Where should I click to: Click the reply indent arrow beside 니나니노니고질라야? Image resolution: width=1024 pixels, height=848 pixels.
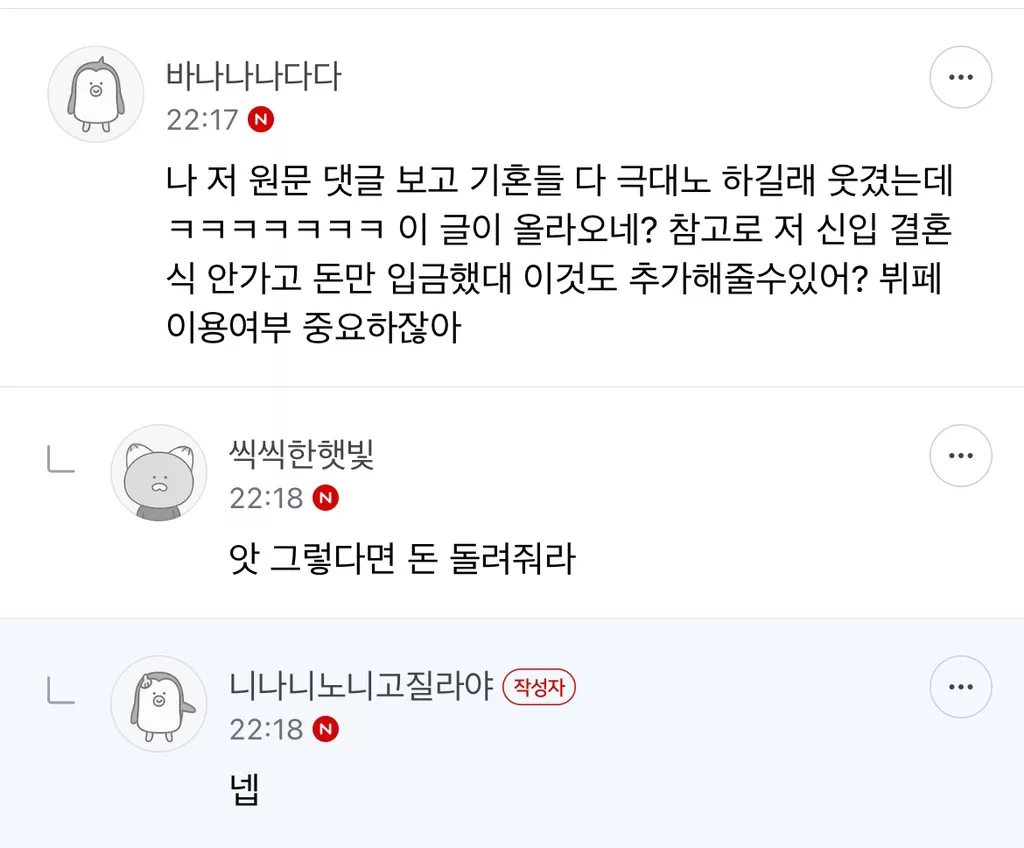click(x=61, y=690)
